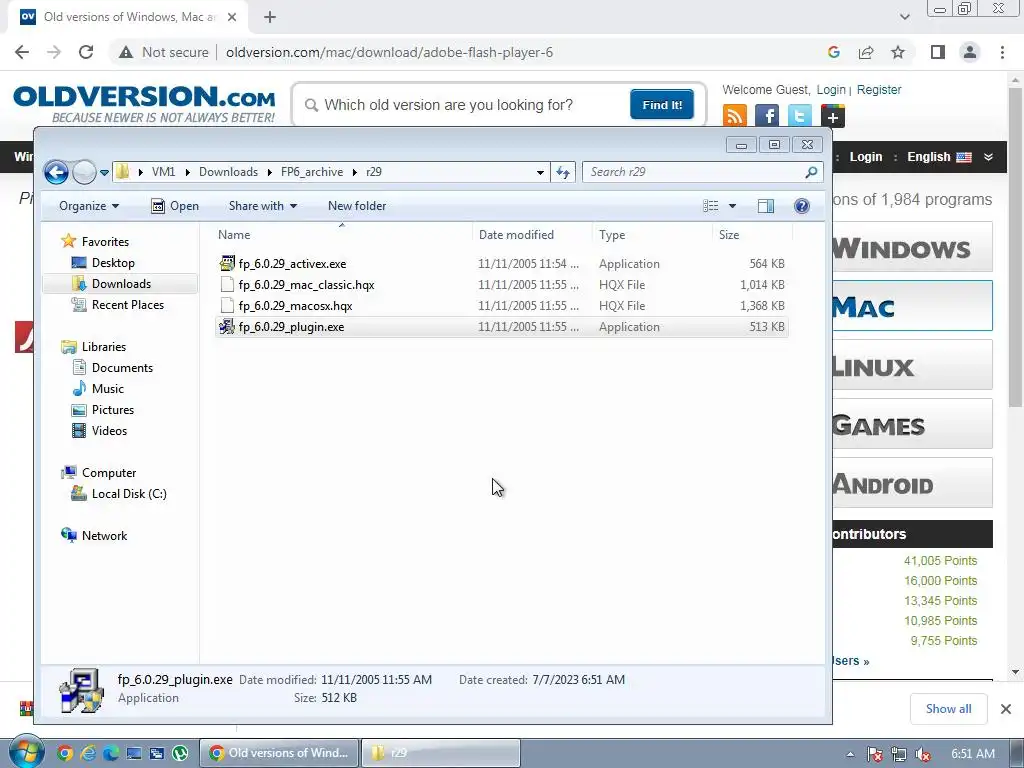Click VM1 in address breadcrumb
This screenshot has width=1024, height=768.
click(x=163, y=172)
